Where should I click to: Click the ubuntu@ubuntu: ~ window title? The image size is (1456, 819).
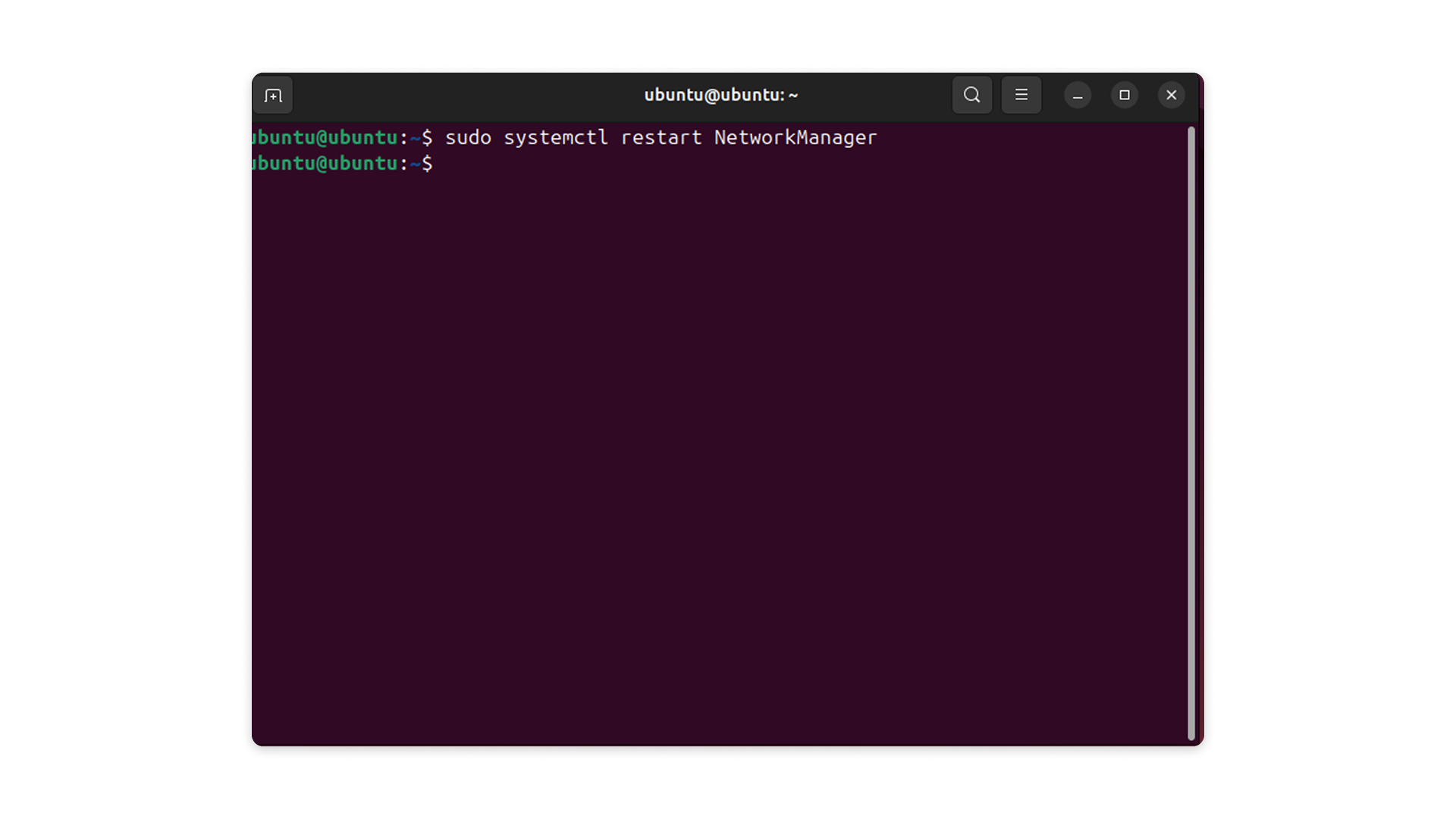720,96
